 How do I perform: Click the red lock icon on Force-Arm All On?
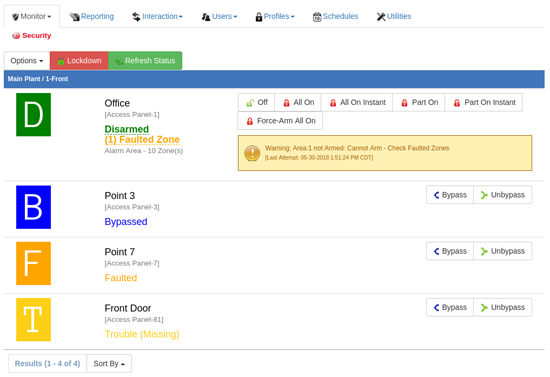coord(250,121)
